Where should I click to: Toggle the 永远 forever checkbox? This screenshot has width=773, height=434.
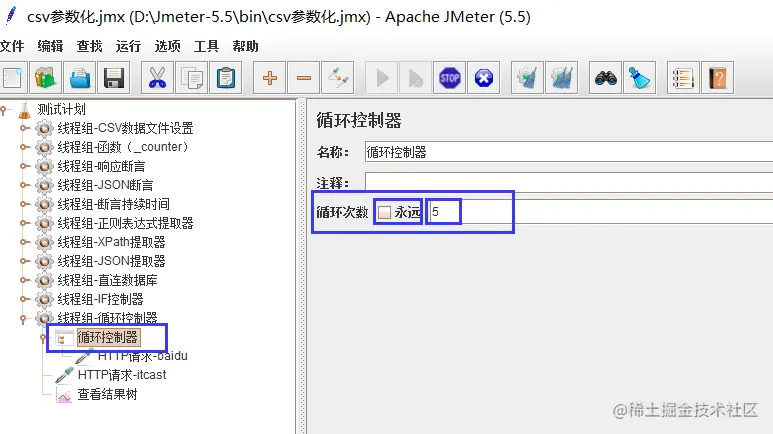pos(384,213)
